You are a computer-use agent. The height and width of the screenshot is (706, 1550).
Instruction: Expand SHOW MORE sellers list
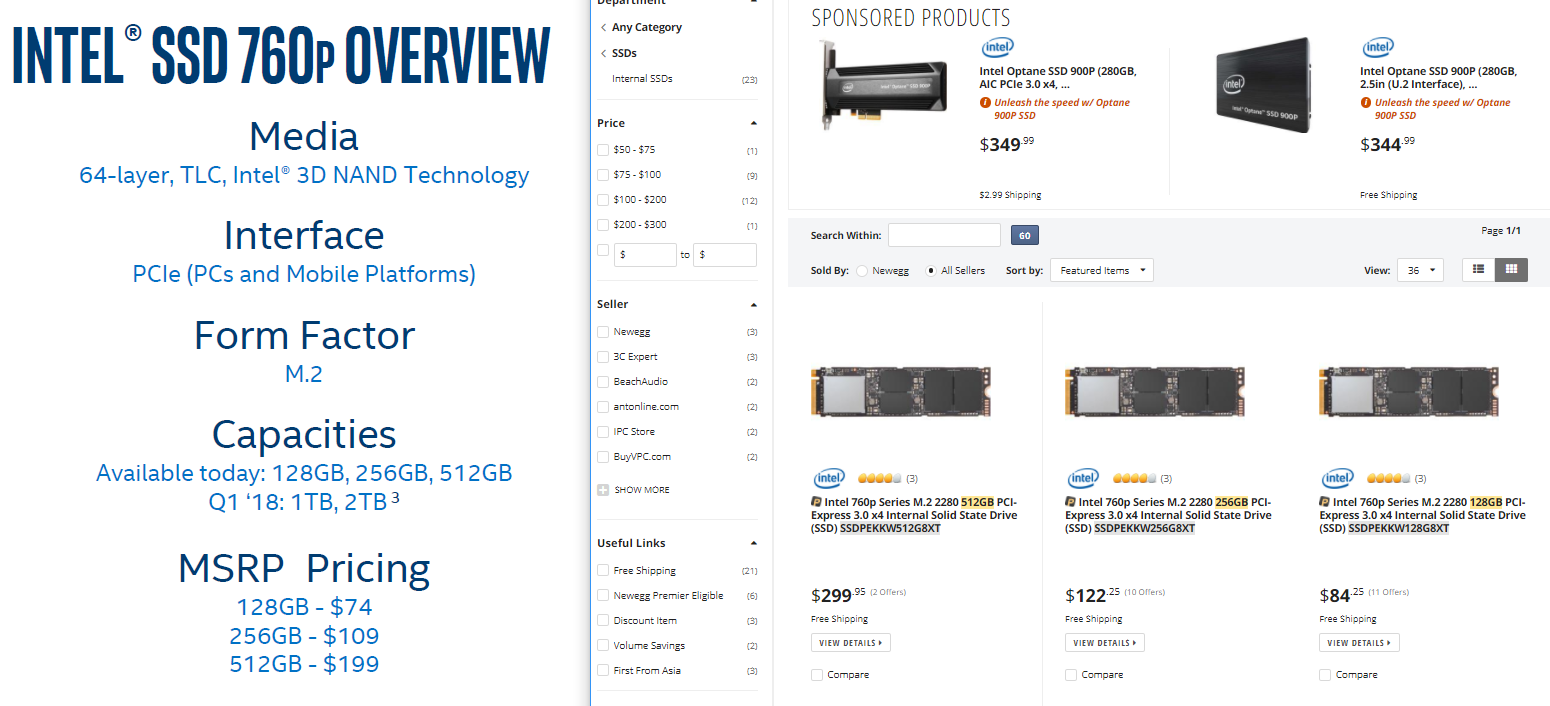[642, 490]
